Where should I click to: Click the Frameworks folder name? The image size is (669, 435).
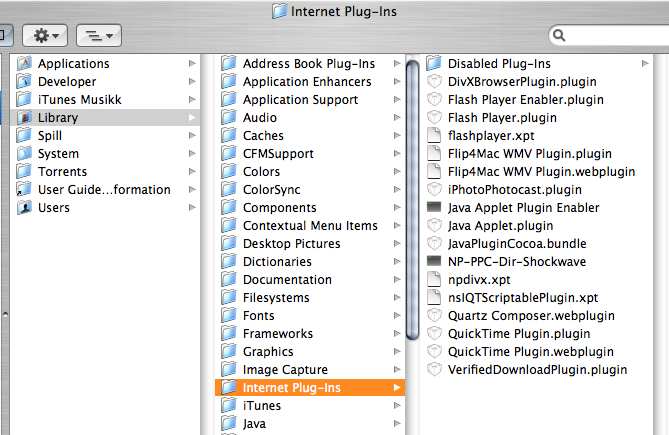tap(278, 334)
